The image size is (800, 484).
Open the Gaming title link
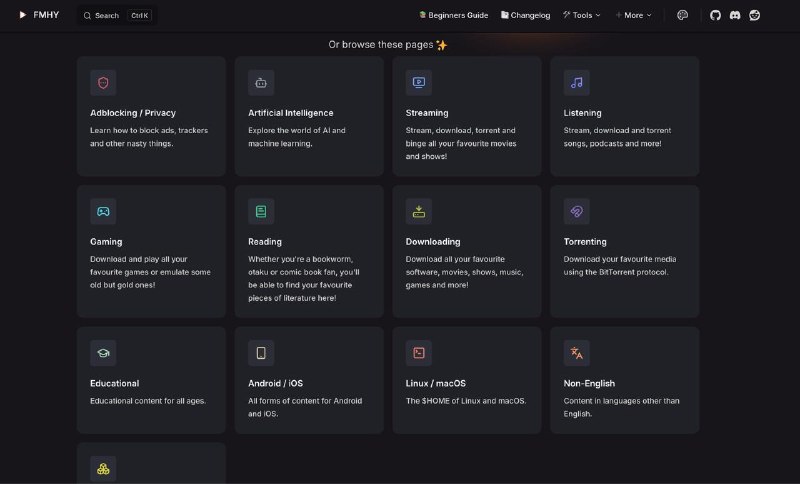tap(106, 242)
